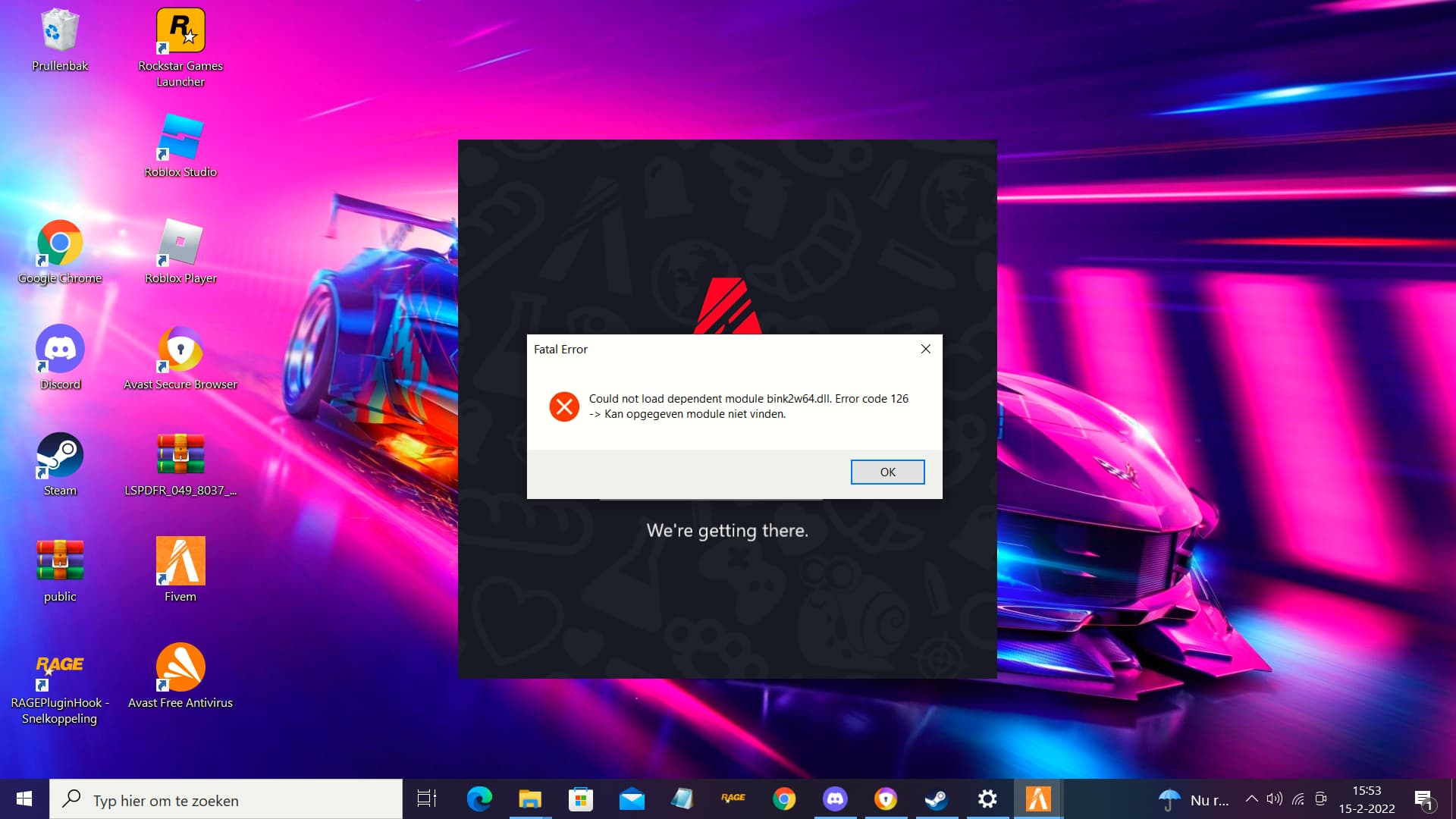1456x819 pixels.
Task: Select the Fivem desktop shortcut
Action: [180, 570]
